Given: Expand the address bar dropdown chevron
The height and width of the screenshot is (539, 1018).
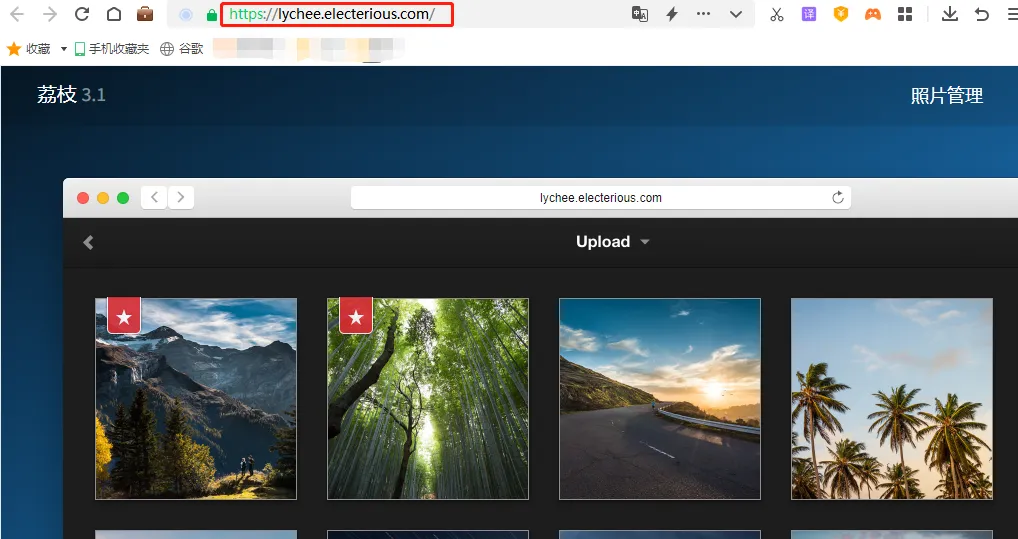Looking at the screenshot, I should tap(736, 14).
